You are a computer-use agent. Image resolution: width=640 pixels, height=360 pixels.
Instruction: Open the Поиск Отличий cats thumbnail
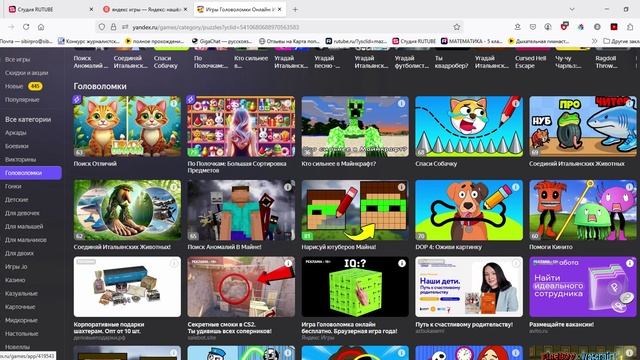click(x=127, y=127)
